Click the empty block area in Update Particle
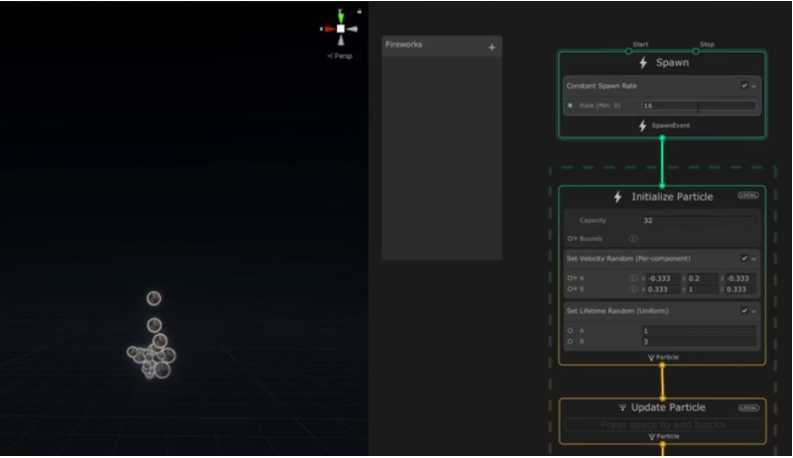This screenshot has height=458, width=793. tap(663, 425)
